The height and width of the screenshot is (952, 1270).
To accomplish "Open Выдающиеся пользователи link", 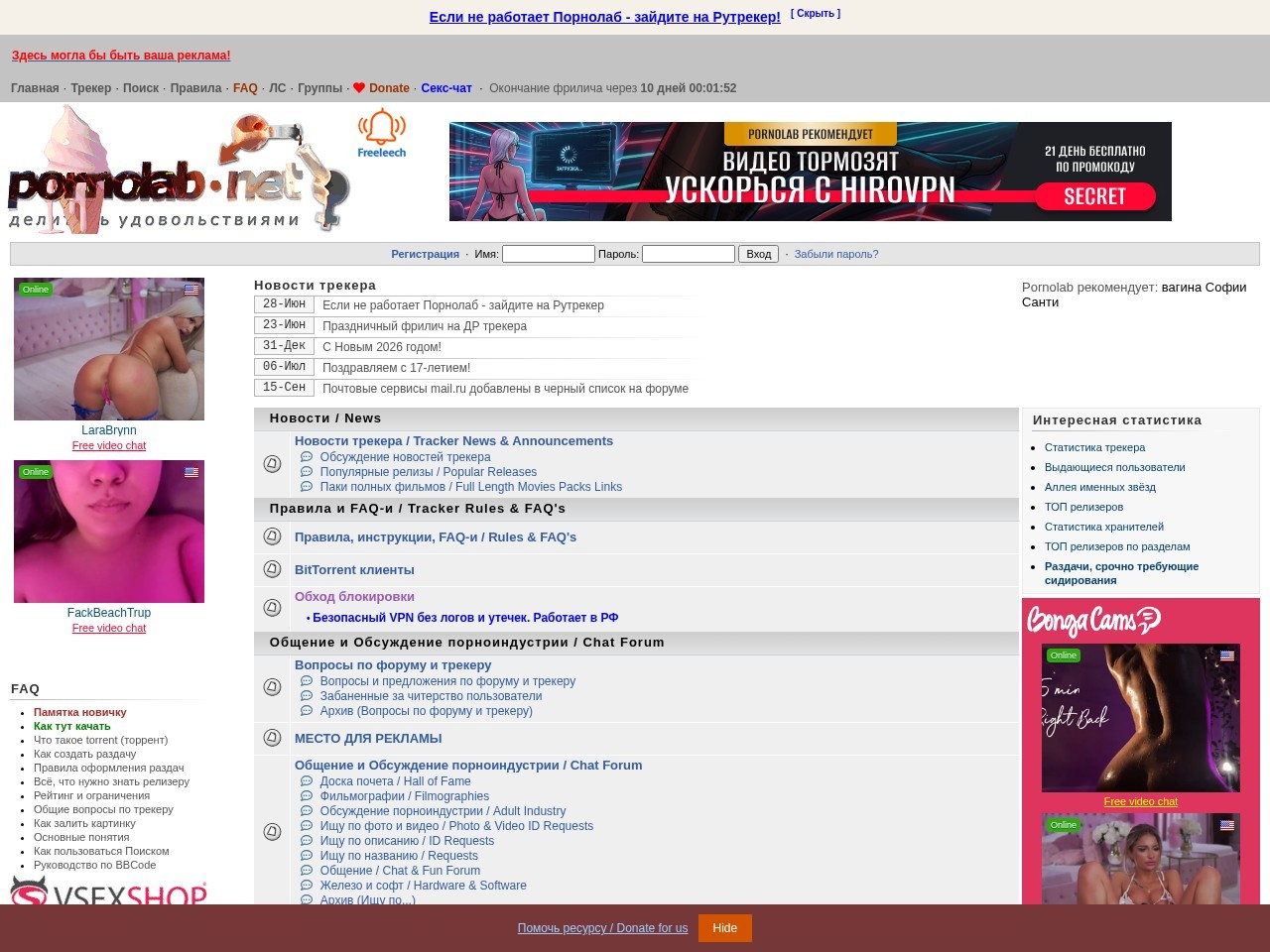I will click(1114, 467).
